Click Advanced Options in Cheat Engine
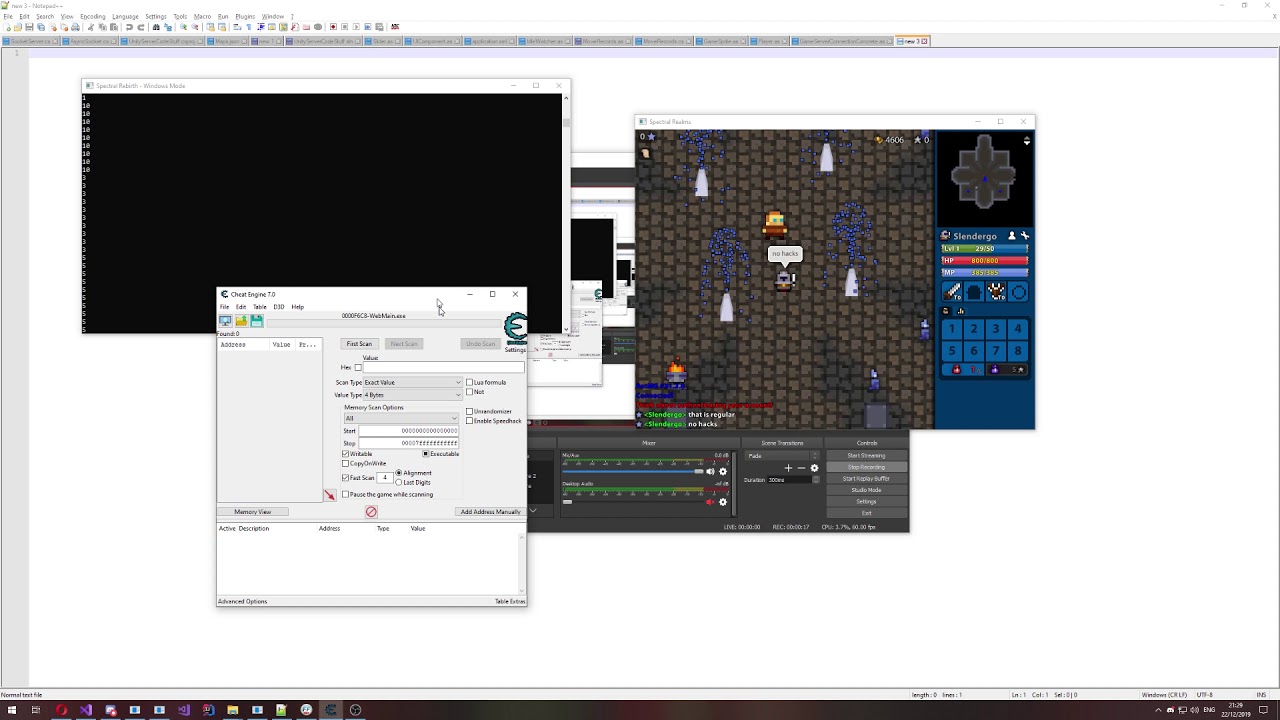1280x720 pixels. point(243,602)
